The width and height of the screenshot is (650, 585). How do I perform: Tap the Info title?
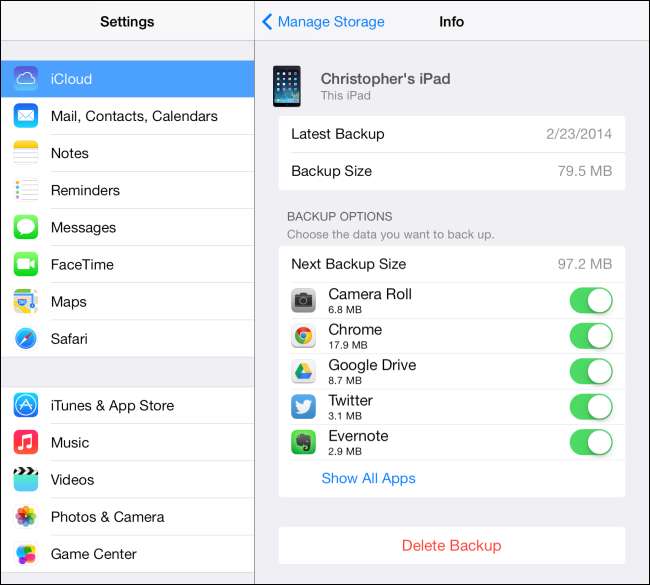point(451,22)
